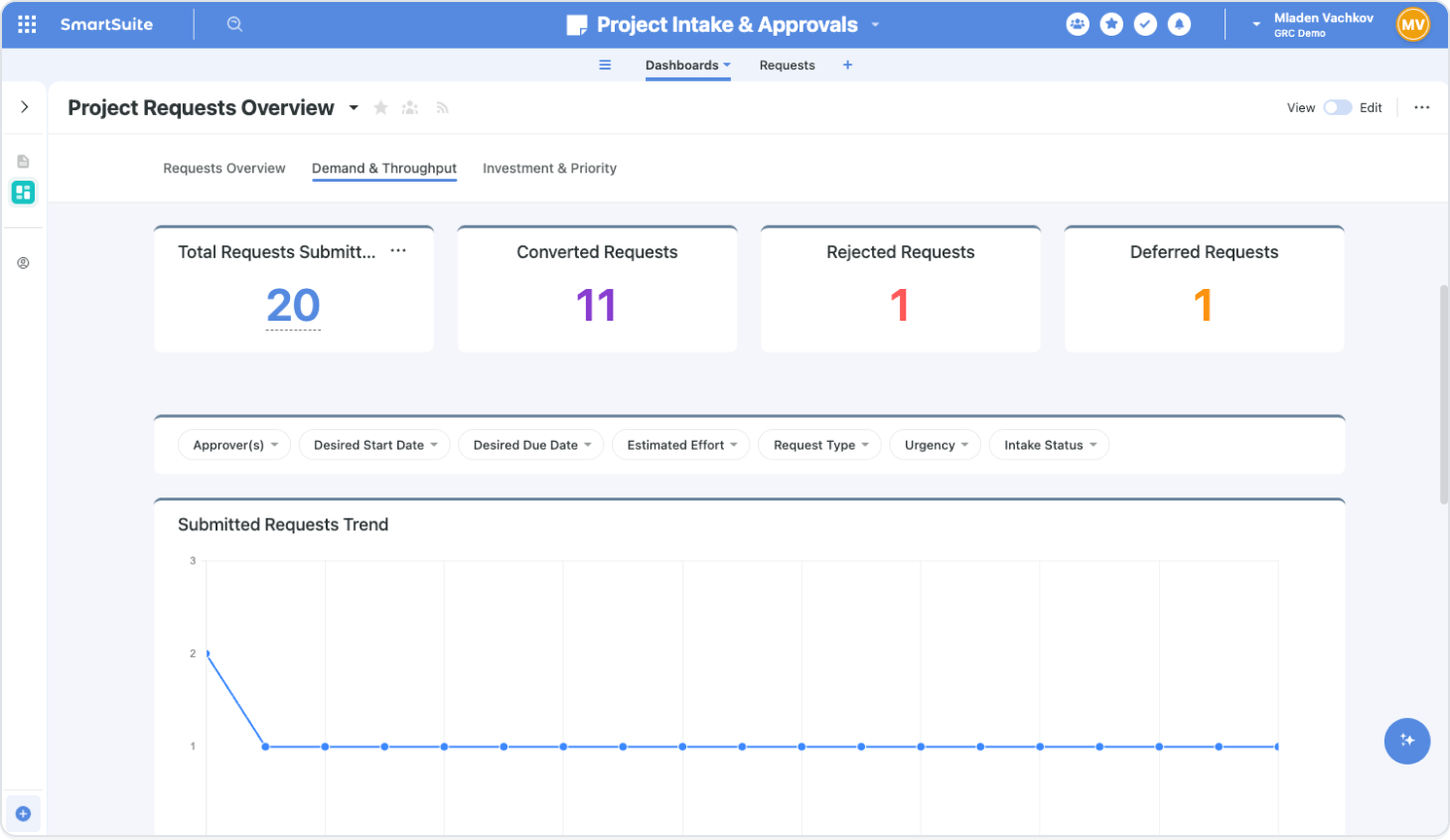Open the Investment & Priority tab
Screen dimensions: 1450x840
click(549, 169)
